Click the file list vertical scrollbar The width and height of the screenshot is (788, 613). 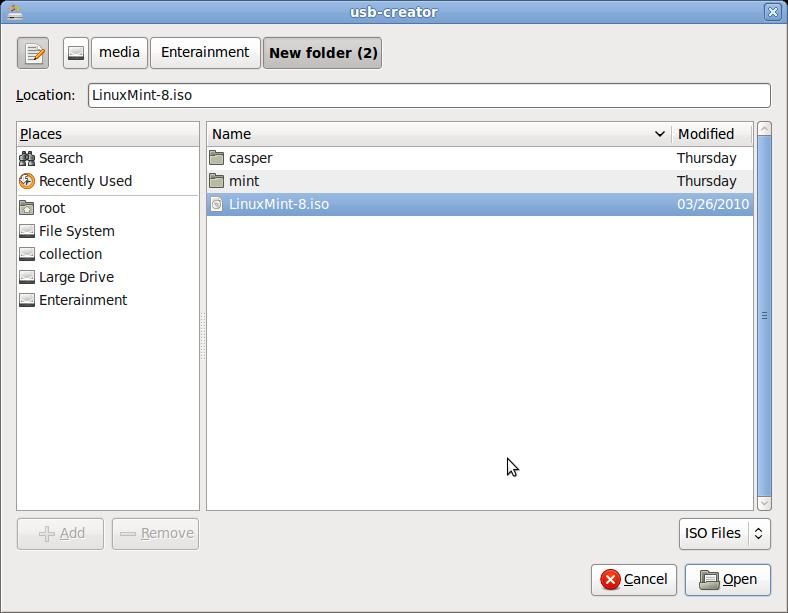(764, 316)
